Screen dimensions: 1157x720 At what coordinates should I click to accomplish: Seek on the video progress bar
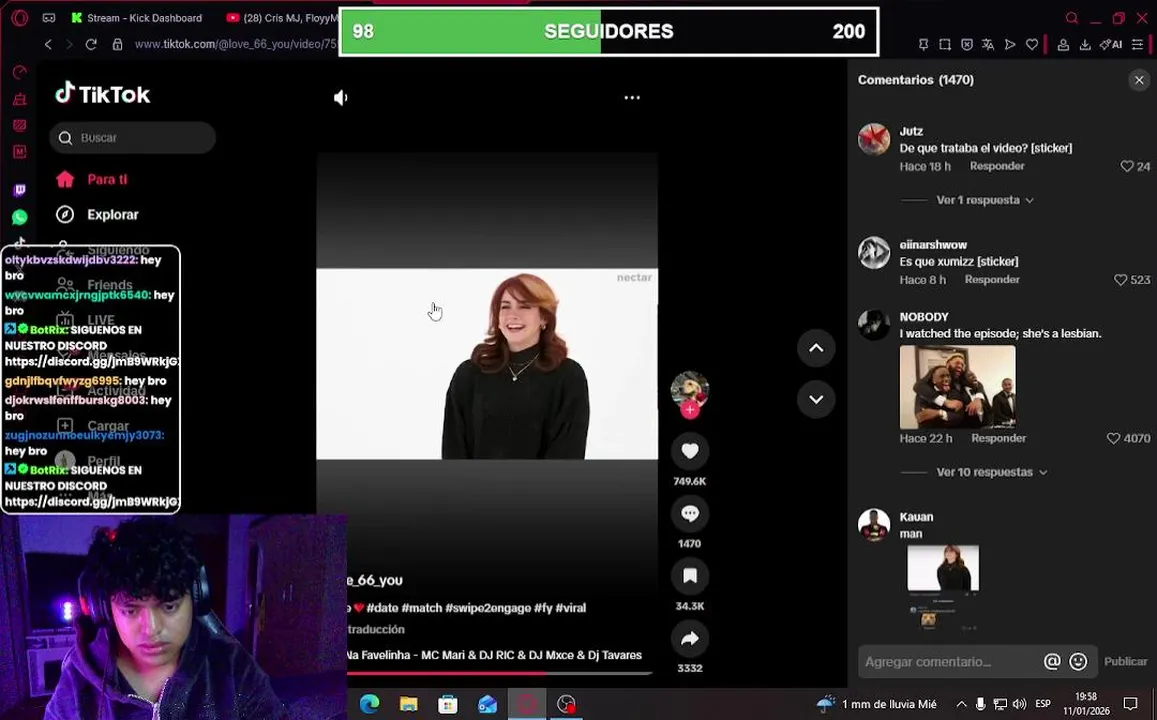tap(500, 672)
